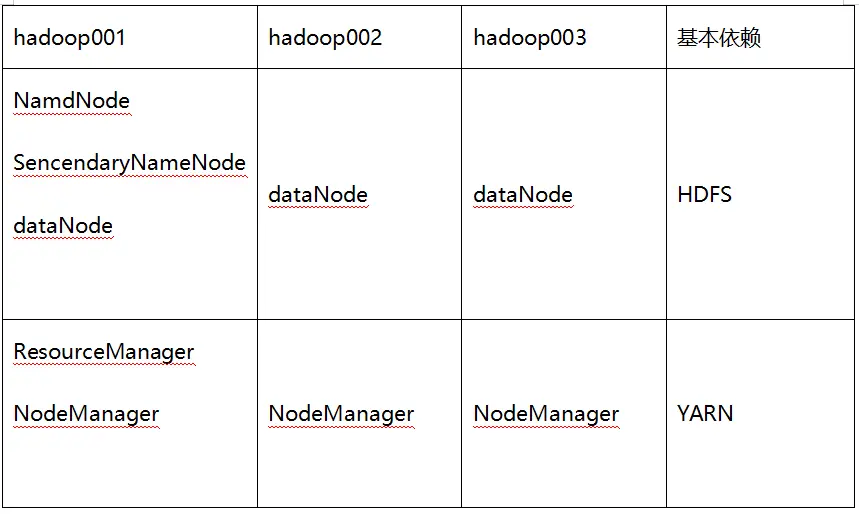Image resolution: width=859 pixels, height=514 pixels.
Task: Click row border between 基本依赖 and HDFS cells
Action: click(760, 69)
